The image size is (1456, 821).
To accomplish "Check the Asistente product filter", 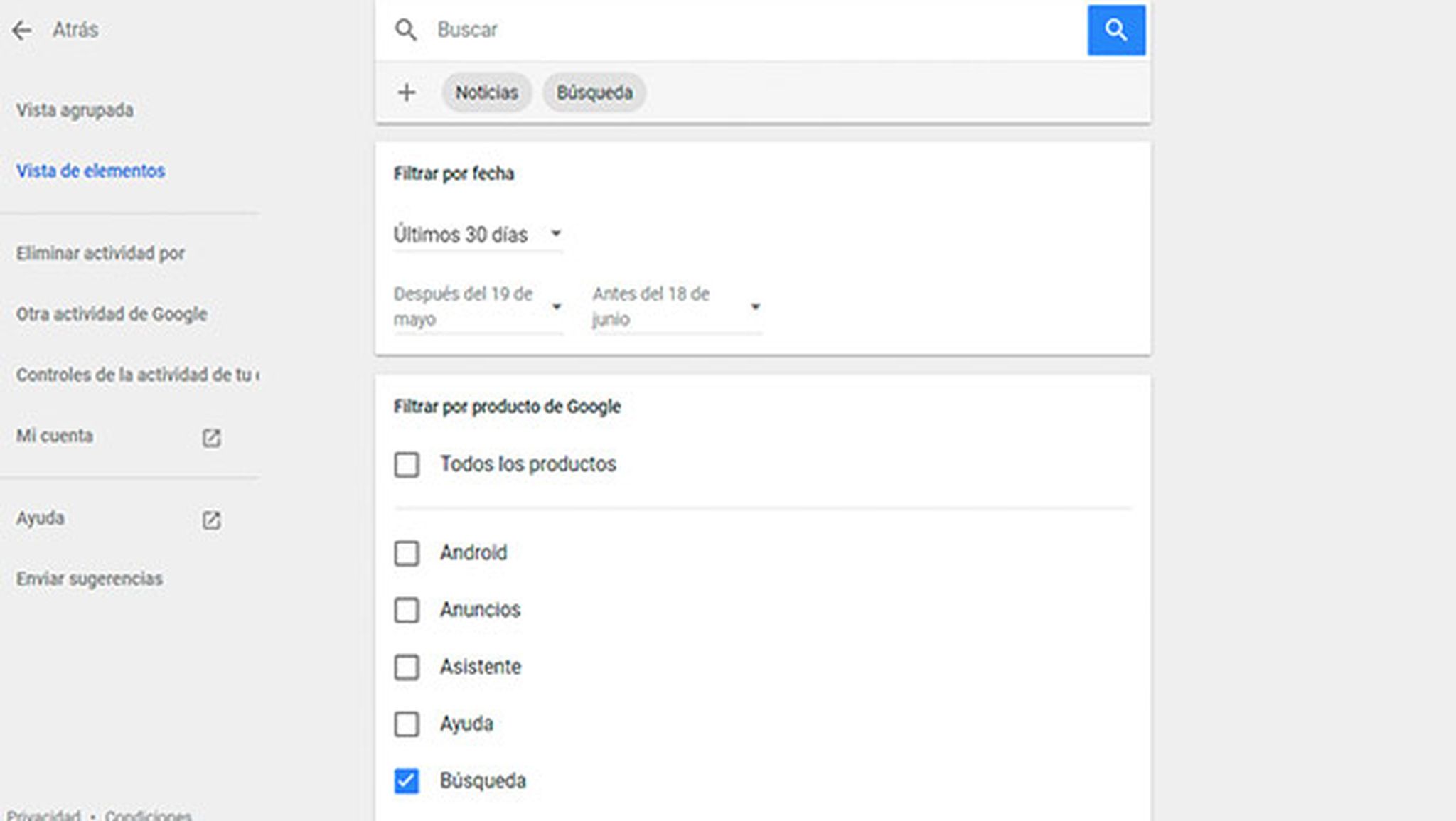I will point(406,667).
